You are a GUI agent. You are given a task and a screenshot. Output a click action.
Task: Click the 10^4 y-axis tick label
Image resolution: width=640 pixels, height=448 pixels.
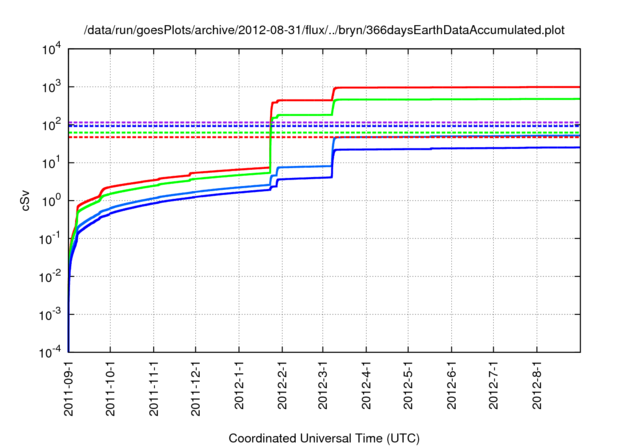tap(49, 50)
